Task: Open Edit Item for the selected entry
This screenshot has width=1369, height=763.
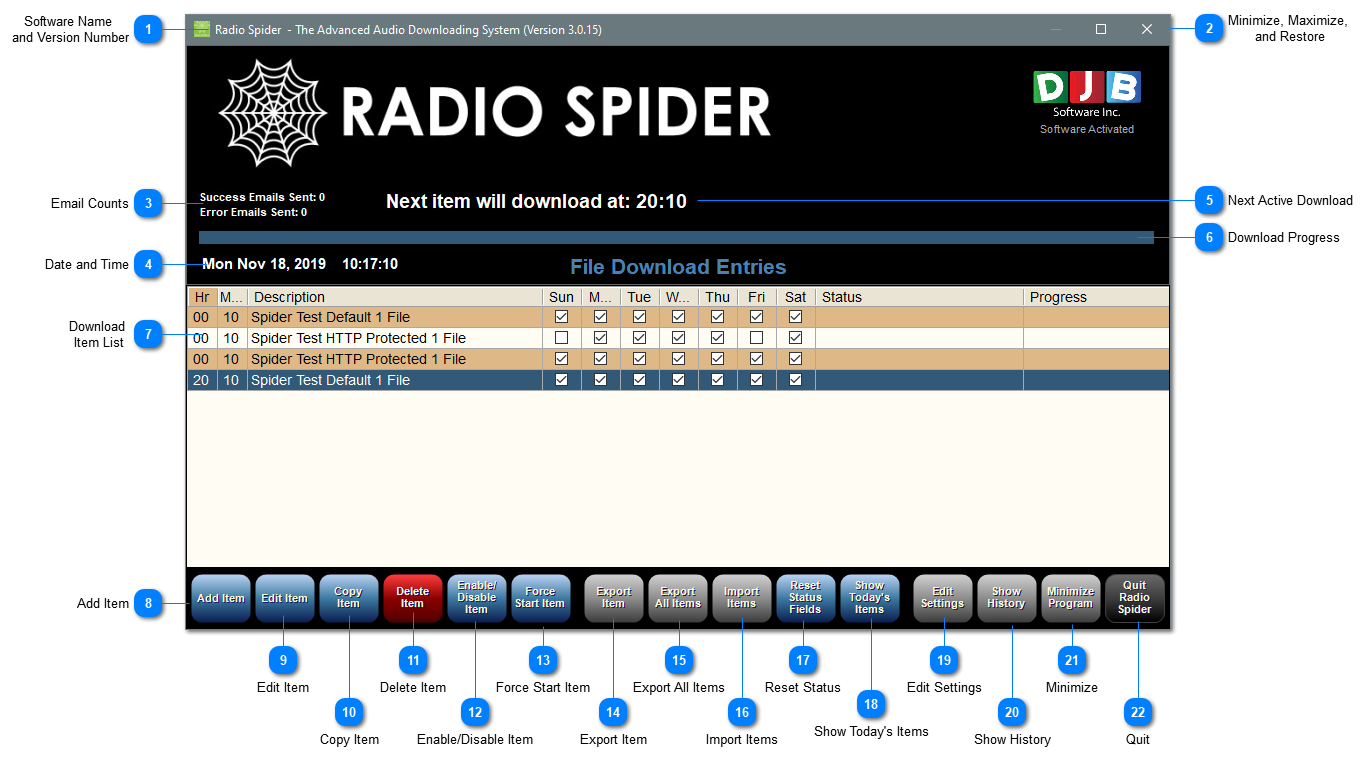Action: click(284, 599)
